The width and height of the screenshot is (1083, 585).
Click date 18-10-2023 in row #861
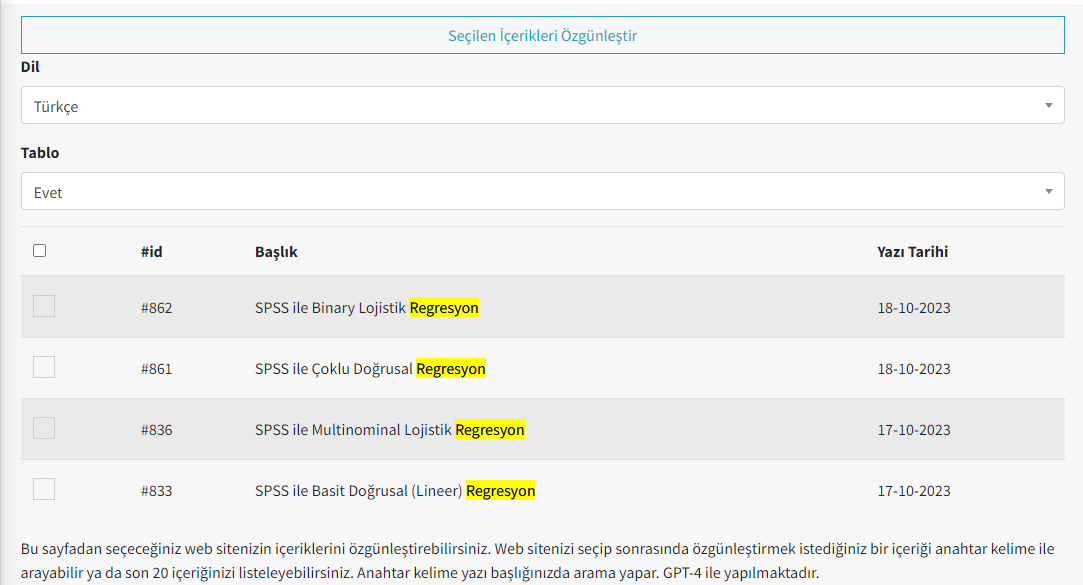click(914, 369)
